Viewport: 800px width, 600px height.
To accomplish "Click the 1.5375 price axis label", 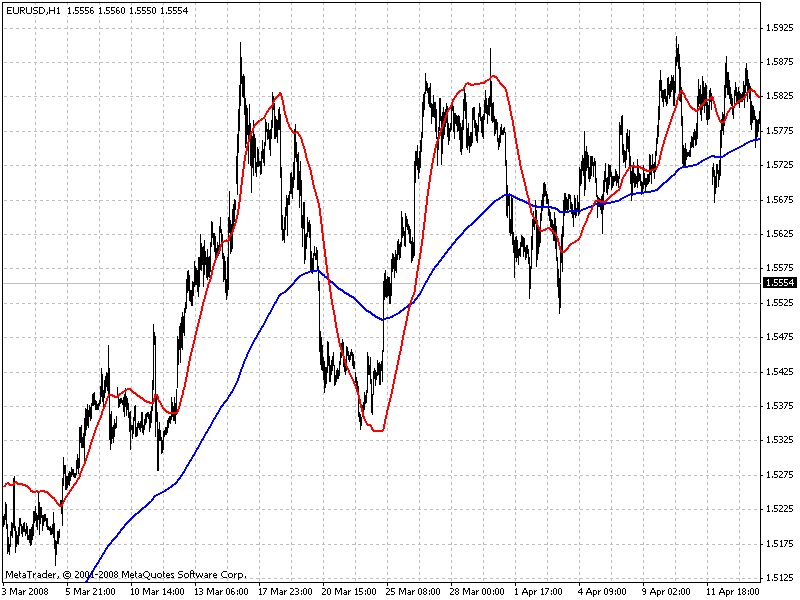I will [780, 406].
